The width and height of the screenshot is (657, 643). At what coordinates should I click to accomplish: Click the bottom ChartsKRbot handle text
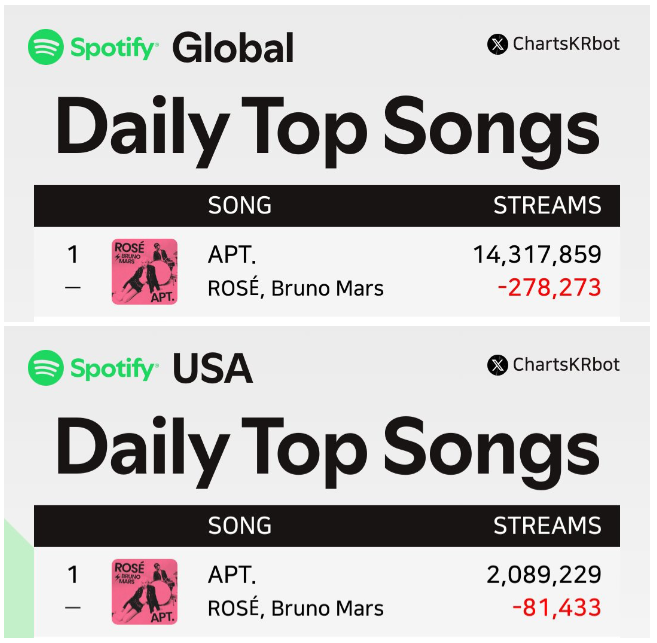coord(566,364)
